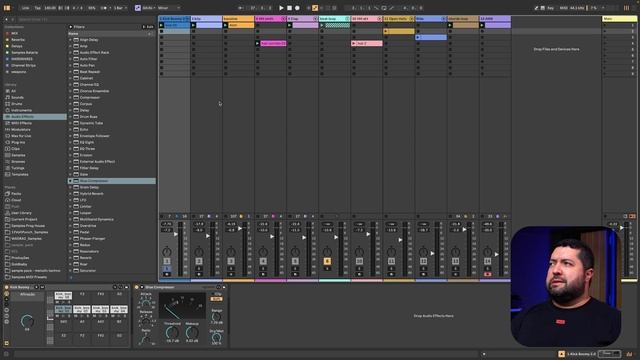Arm the arrangement Record button

pyautogui.click(x=297, y=8)
